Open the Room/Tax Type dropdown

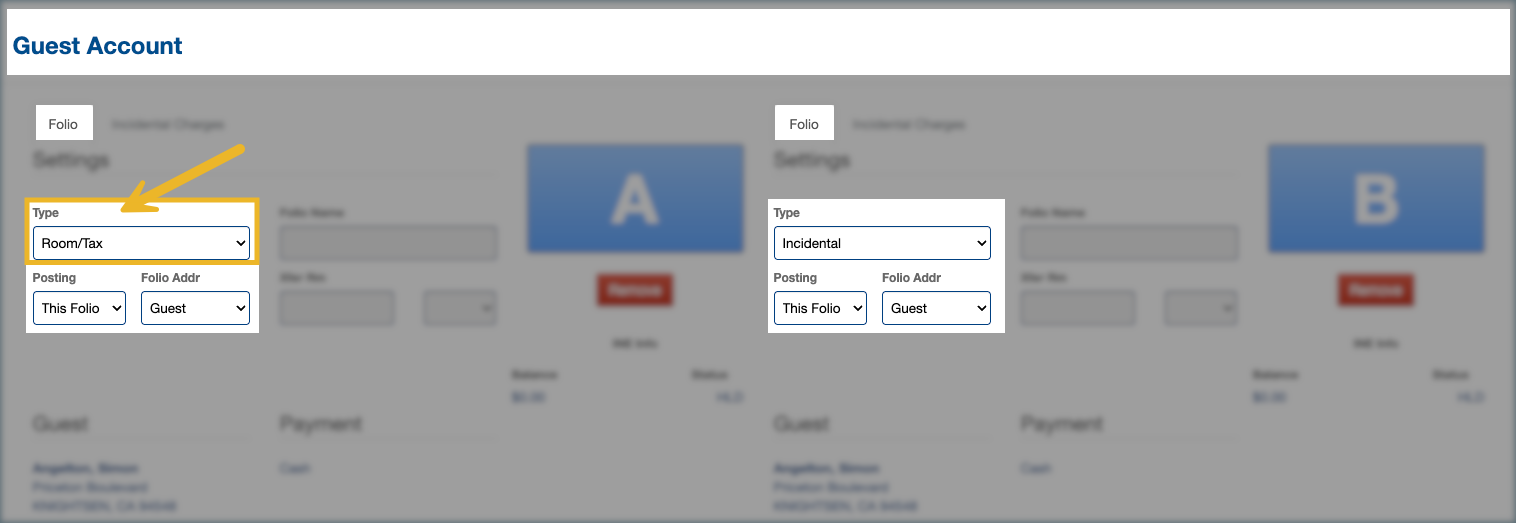point(141,243)
